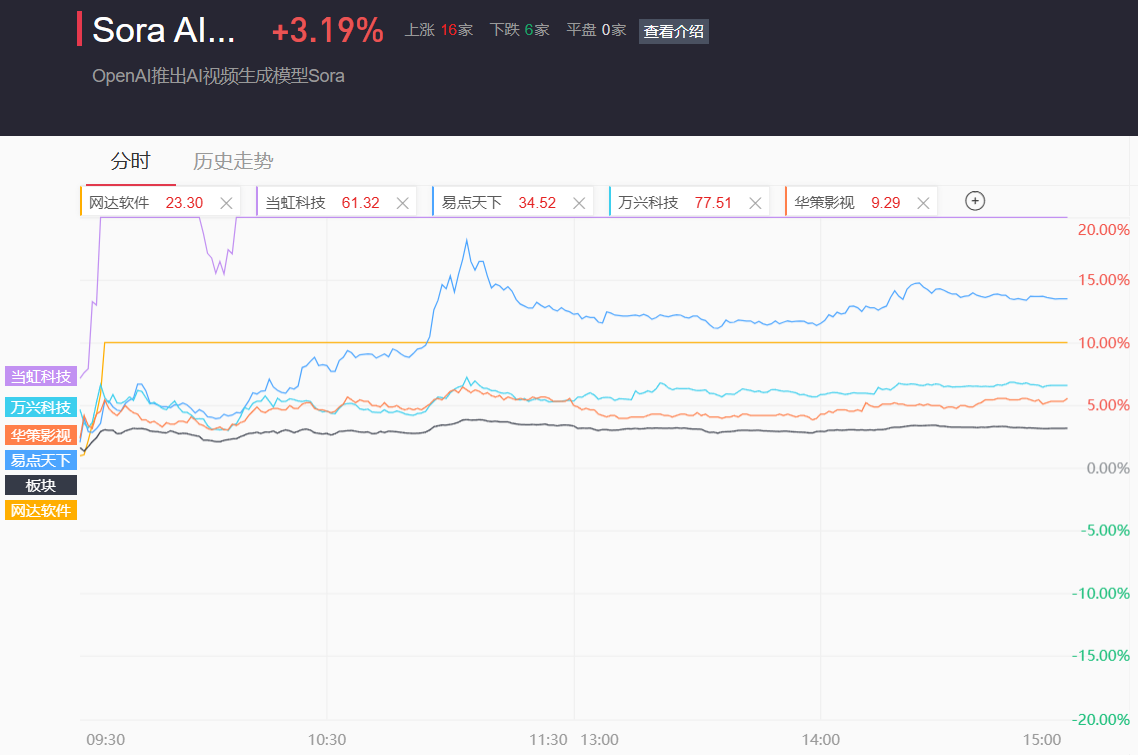Open the 历史走势 tab
The height and width of the screenshot is (755, 1138).
tap(233, 161)
